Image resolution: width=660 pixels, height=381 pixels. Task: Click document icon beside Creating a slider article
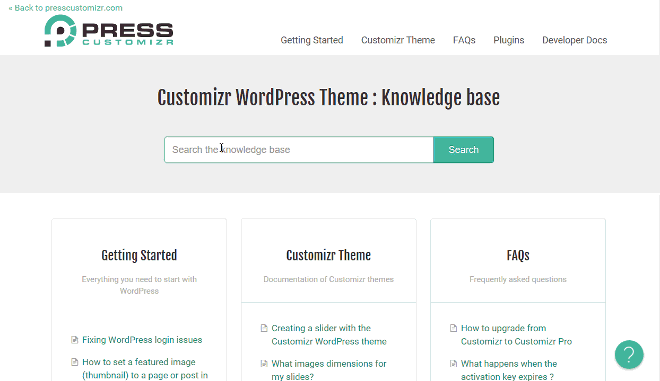tap(264, 328)
